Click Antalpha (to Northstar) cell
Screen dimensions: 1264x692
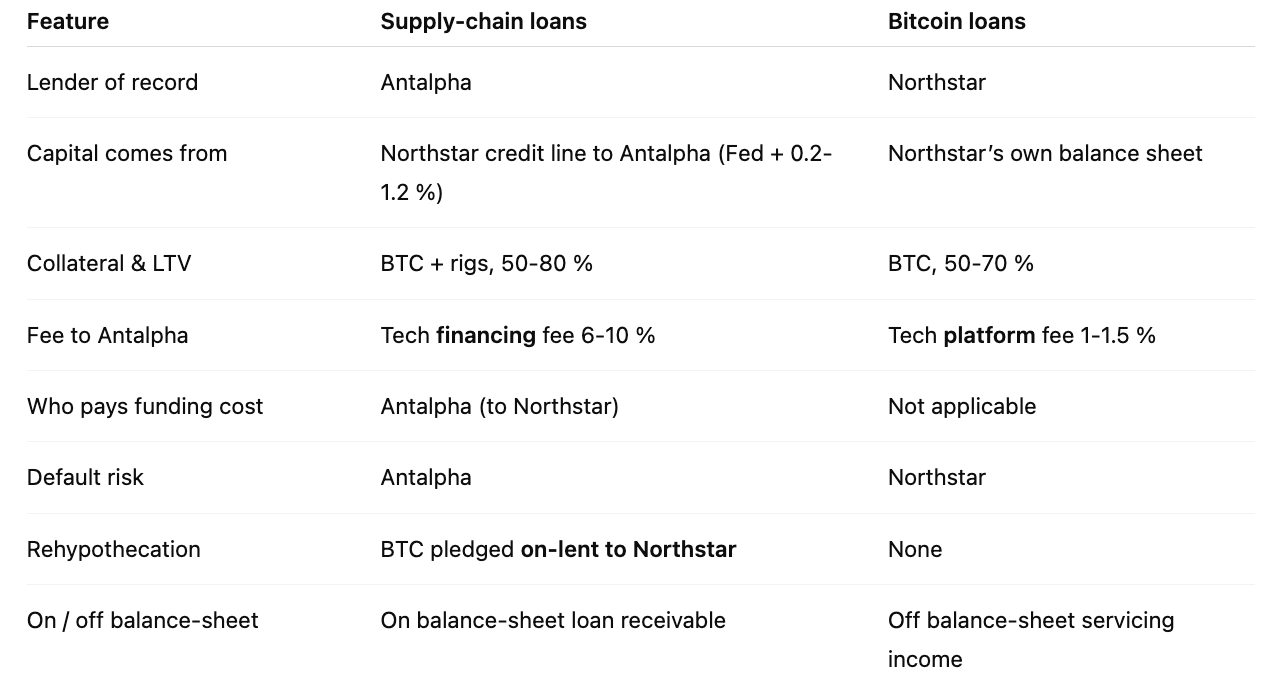(499, 406)
